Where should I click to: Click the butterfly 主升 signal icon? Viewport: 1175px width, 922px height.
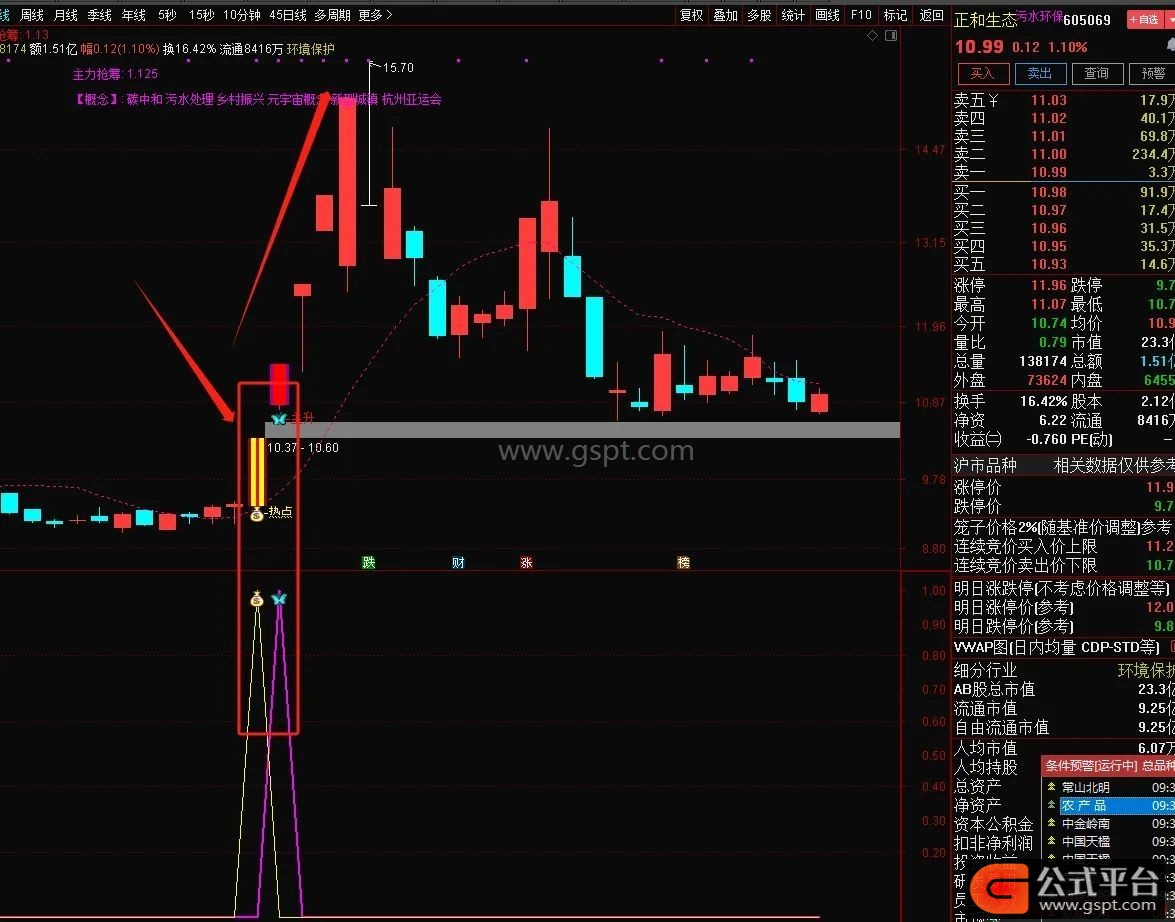279,418
